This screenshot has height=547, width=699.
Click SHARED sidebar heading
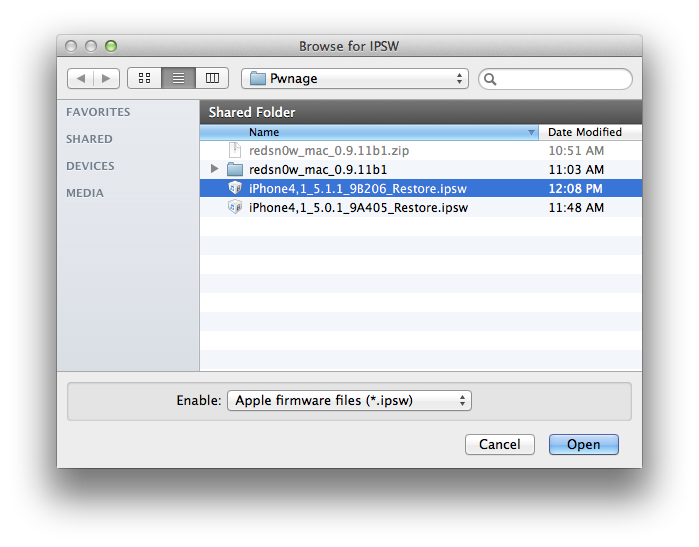(x=89, y=139)
